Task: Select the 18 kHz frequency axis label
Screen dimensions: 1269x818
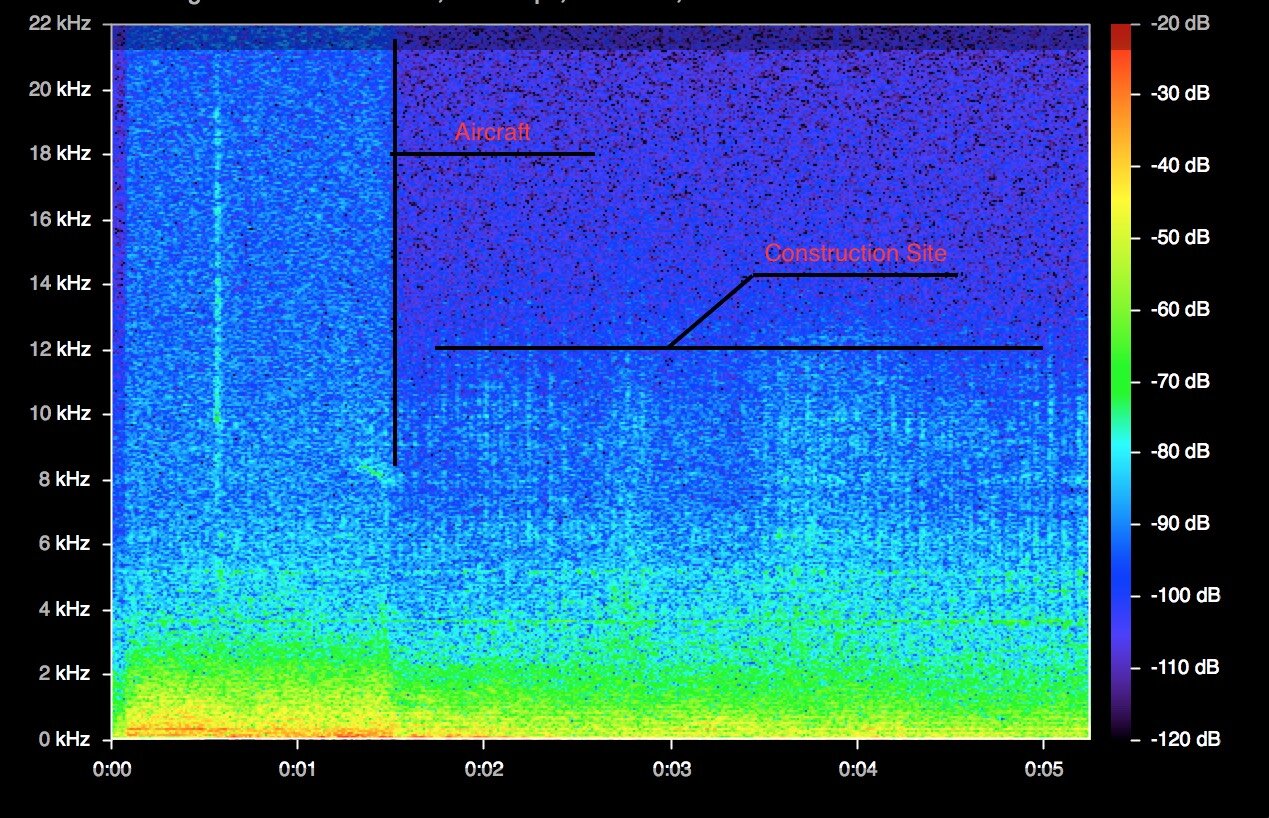Action: [60, 154]
